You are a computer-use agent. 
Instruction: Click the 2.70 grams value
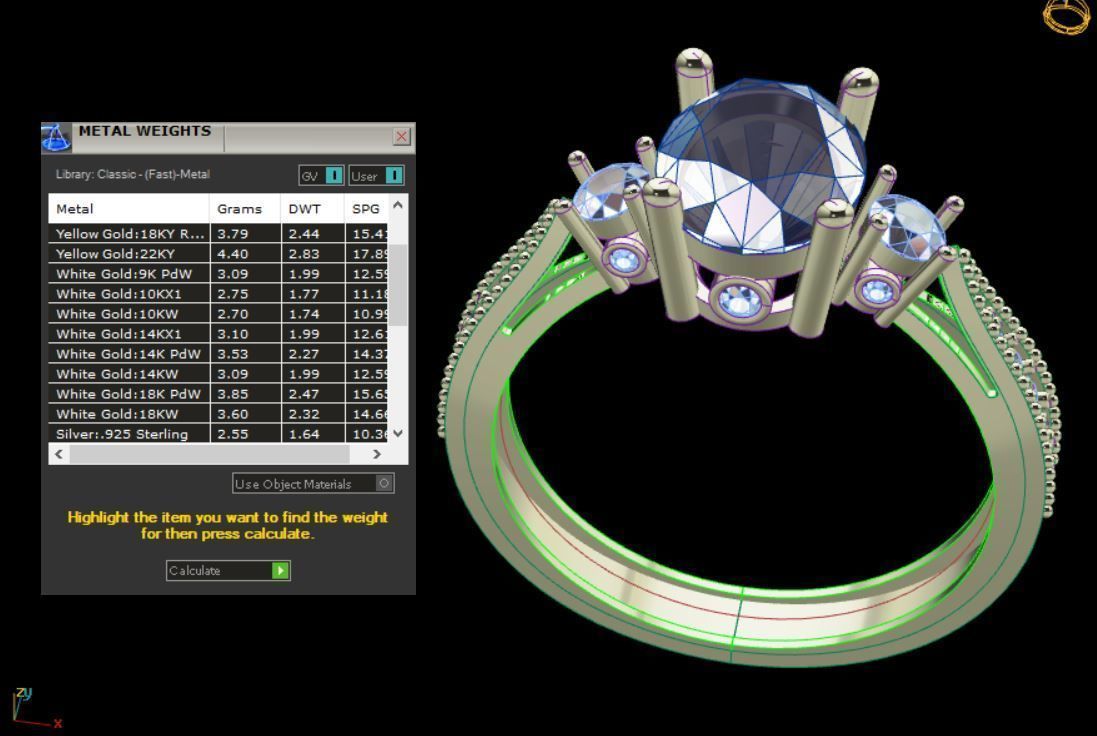pyautogui.click(x=232, y=314)
